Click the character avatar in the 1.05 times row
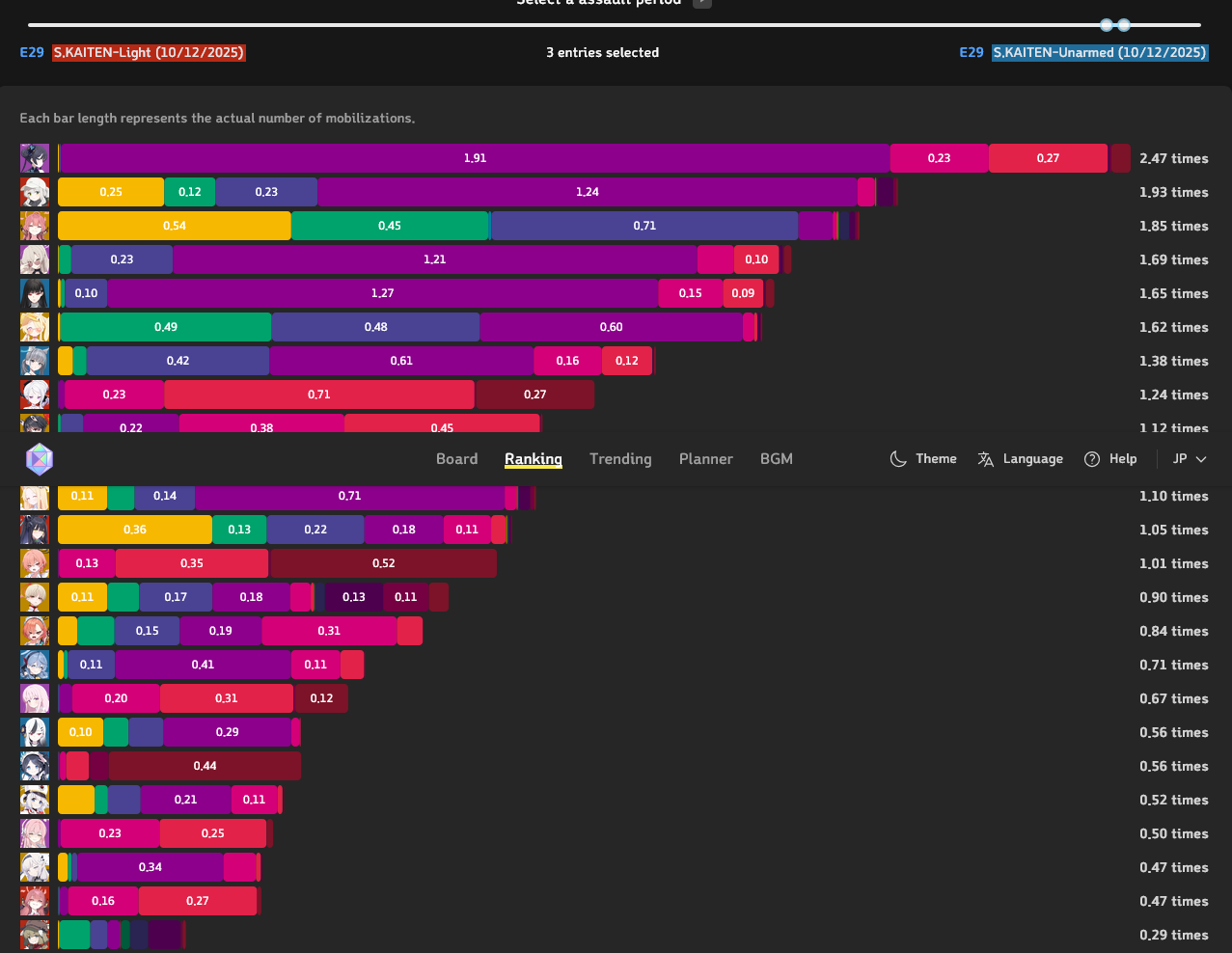This screenshot has width=1232, height=953. point(35,530)
